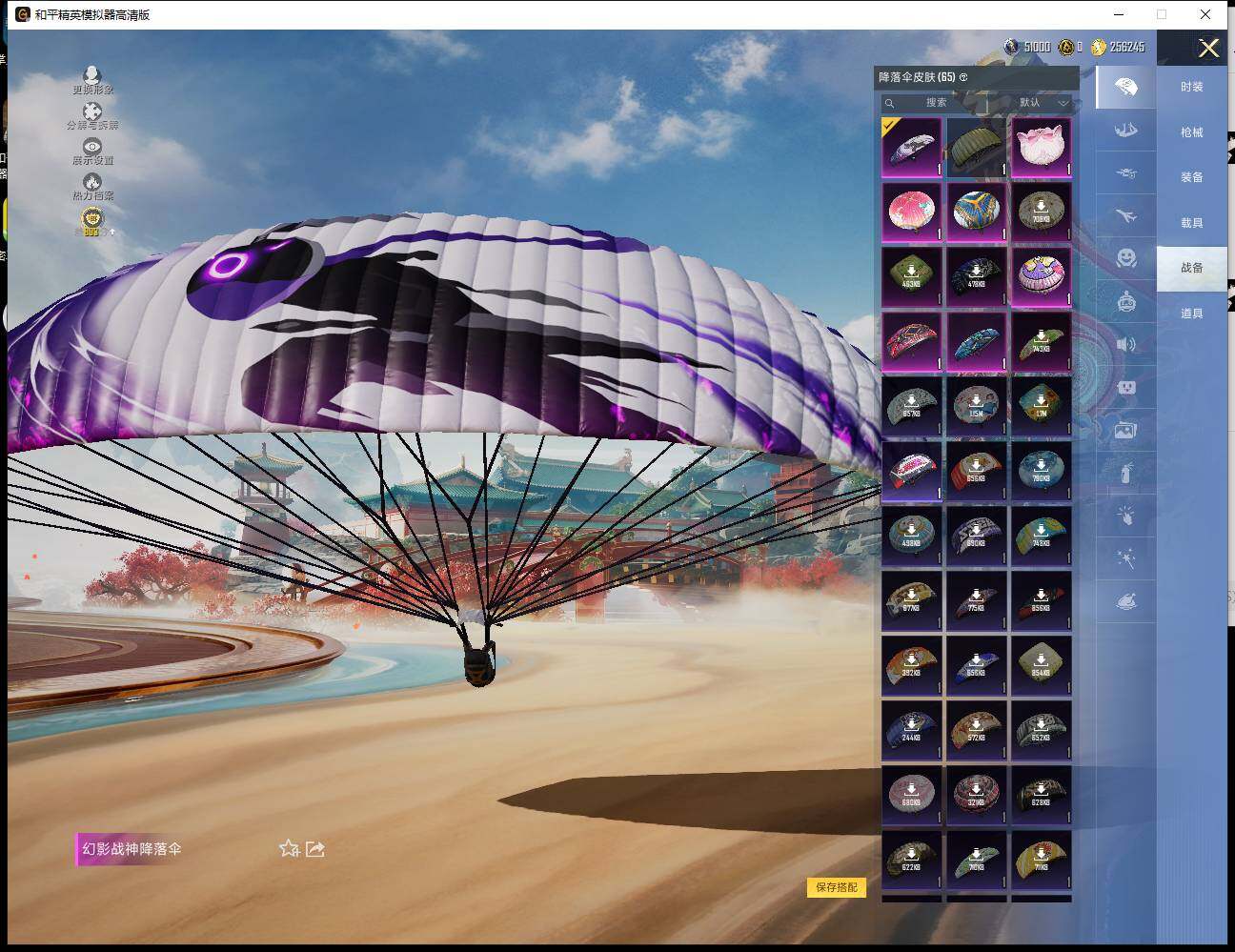Click the chevron arrow on the 默认 sorter

pos(1063,103)
